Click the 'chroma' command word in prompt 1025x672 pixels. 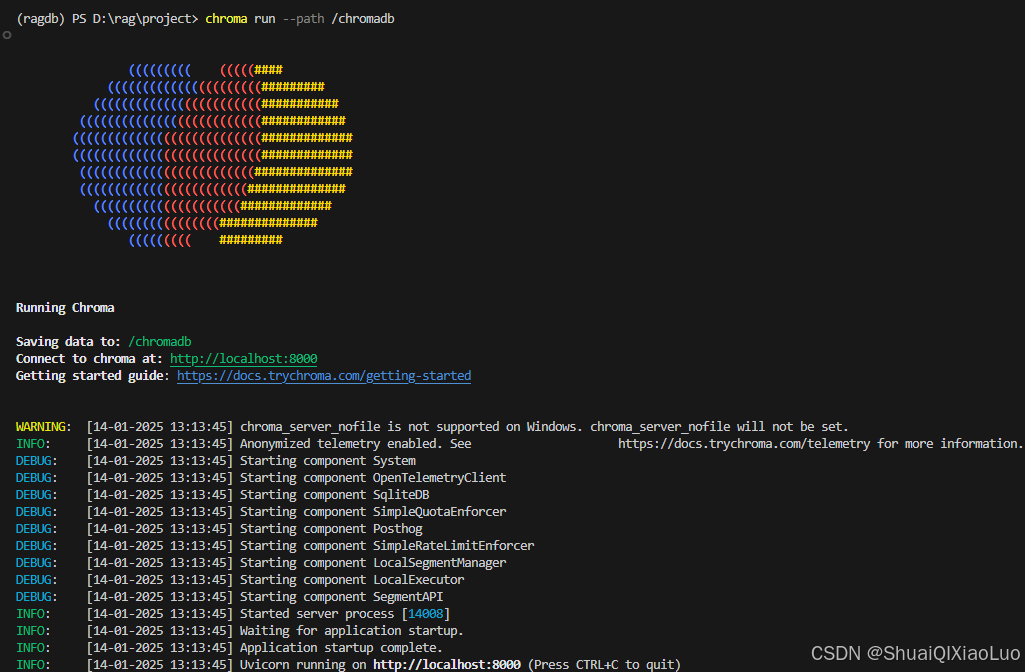pos(226,18)
